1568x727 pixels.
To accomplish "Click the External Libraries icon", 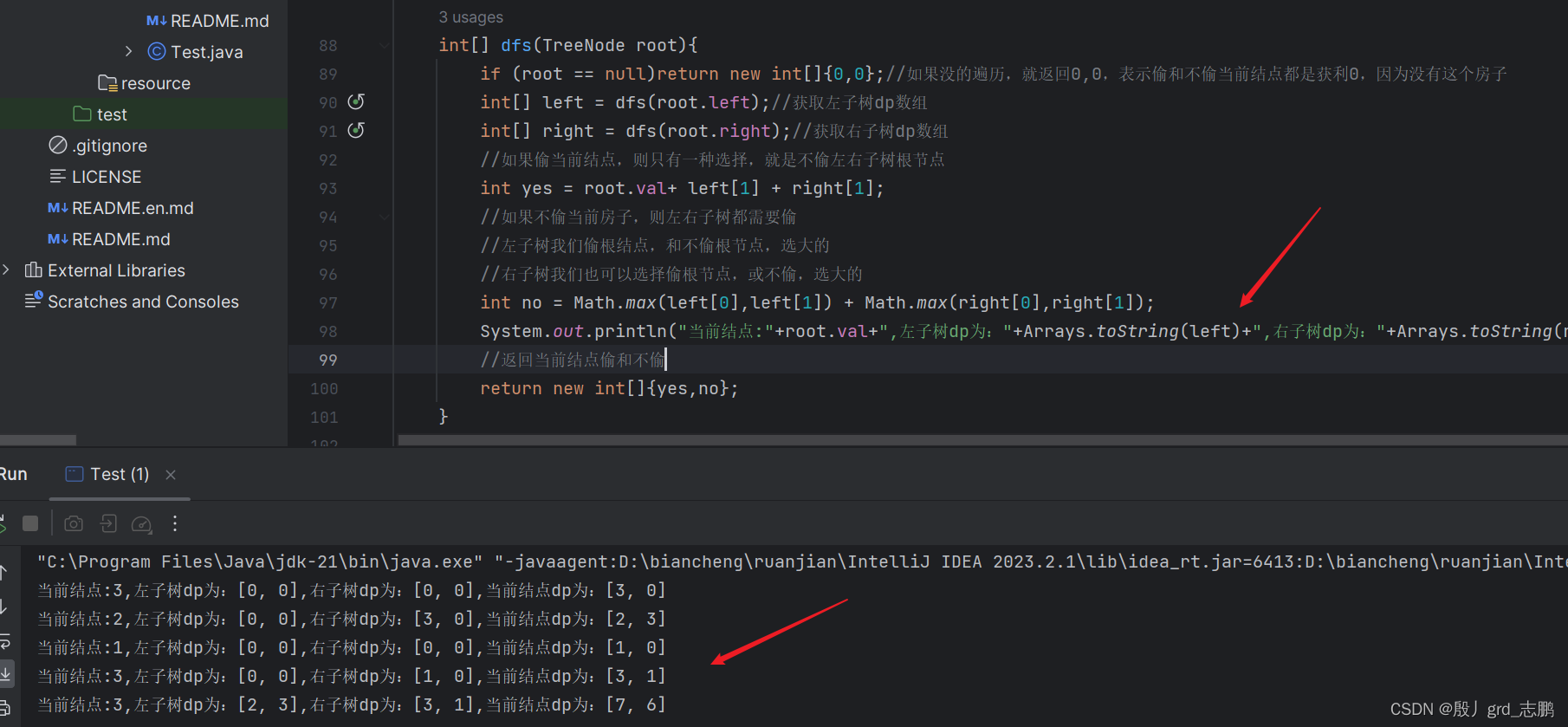I will (34, 270).
